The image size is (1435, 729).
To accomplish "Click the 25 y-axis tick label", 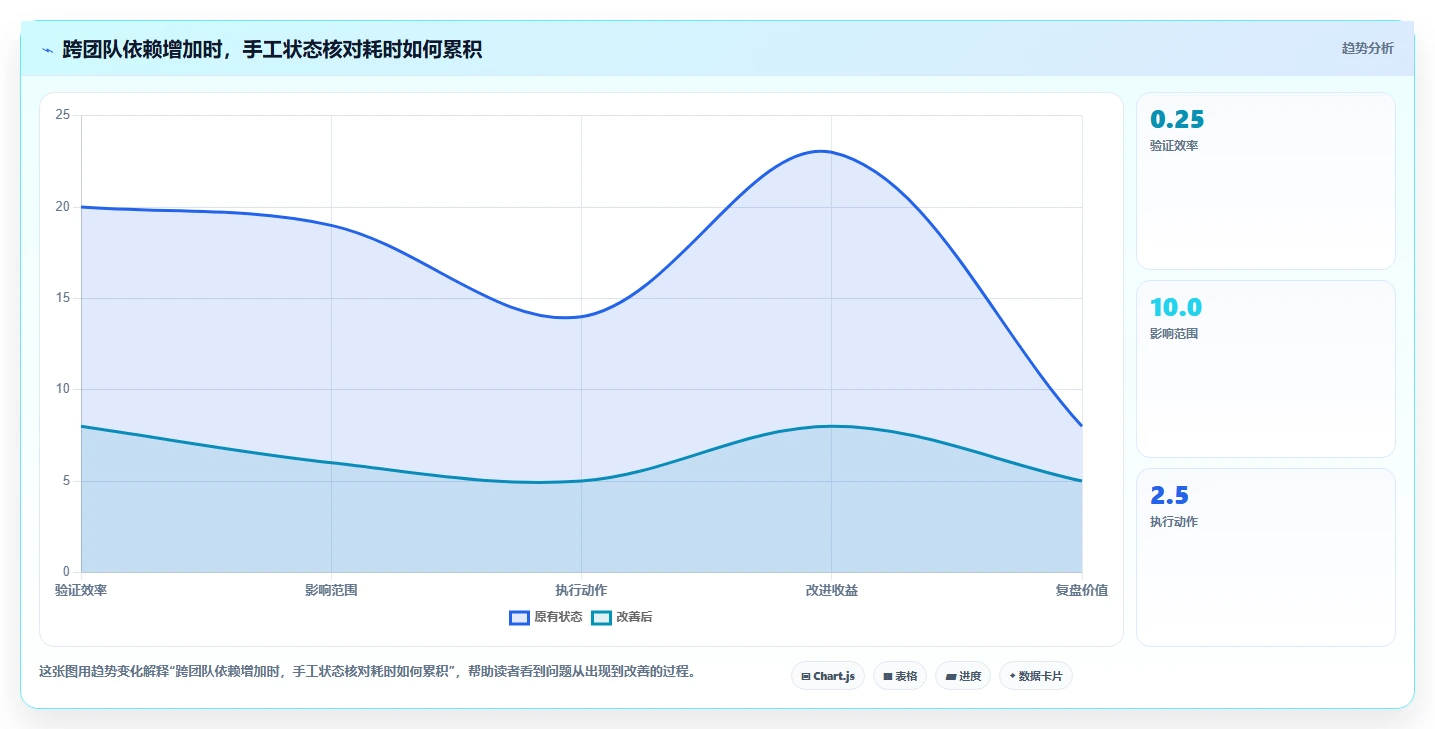I will 63,115.
